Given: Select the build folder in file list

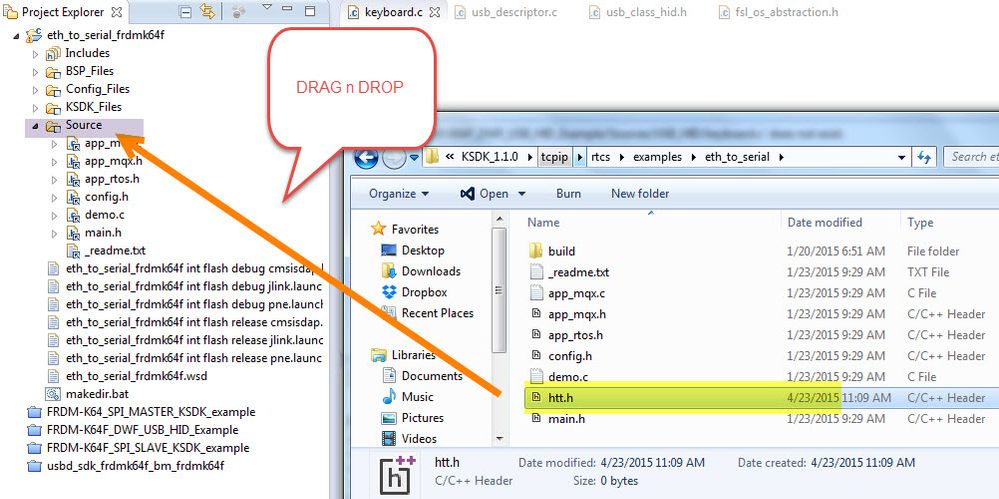Looking at the screenshot, I should tap(561, 251).
